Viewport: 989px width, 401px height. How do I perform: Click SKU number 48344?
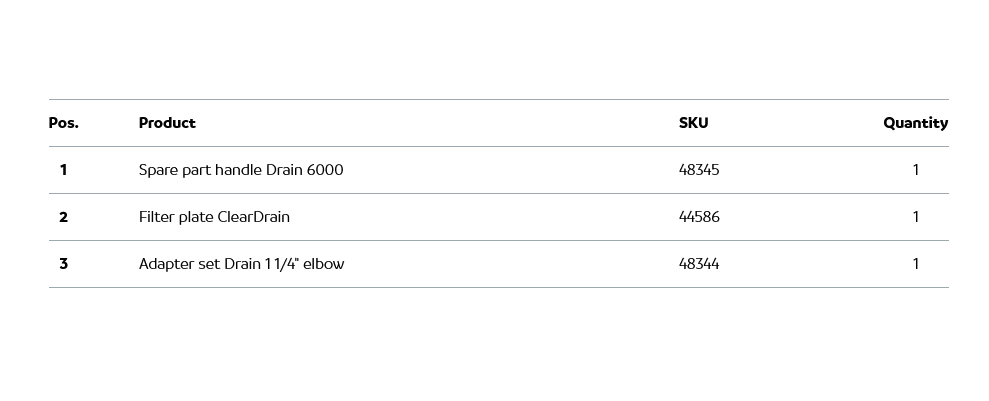(699, 264)
